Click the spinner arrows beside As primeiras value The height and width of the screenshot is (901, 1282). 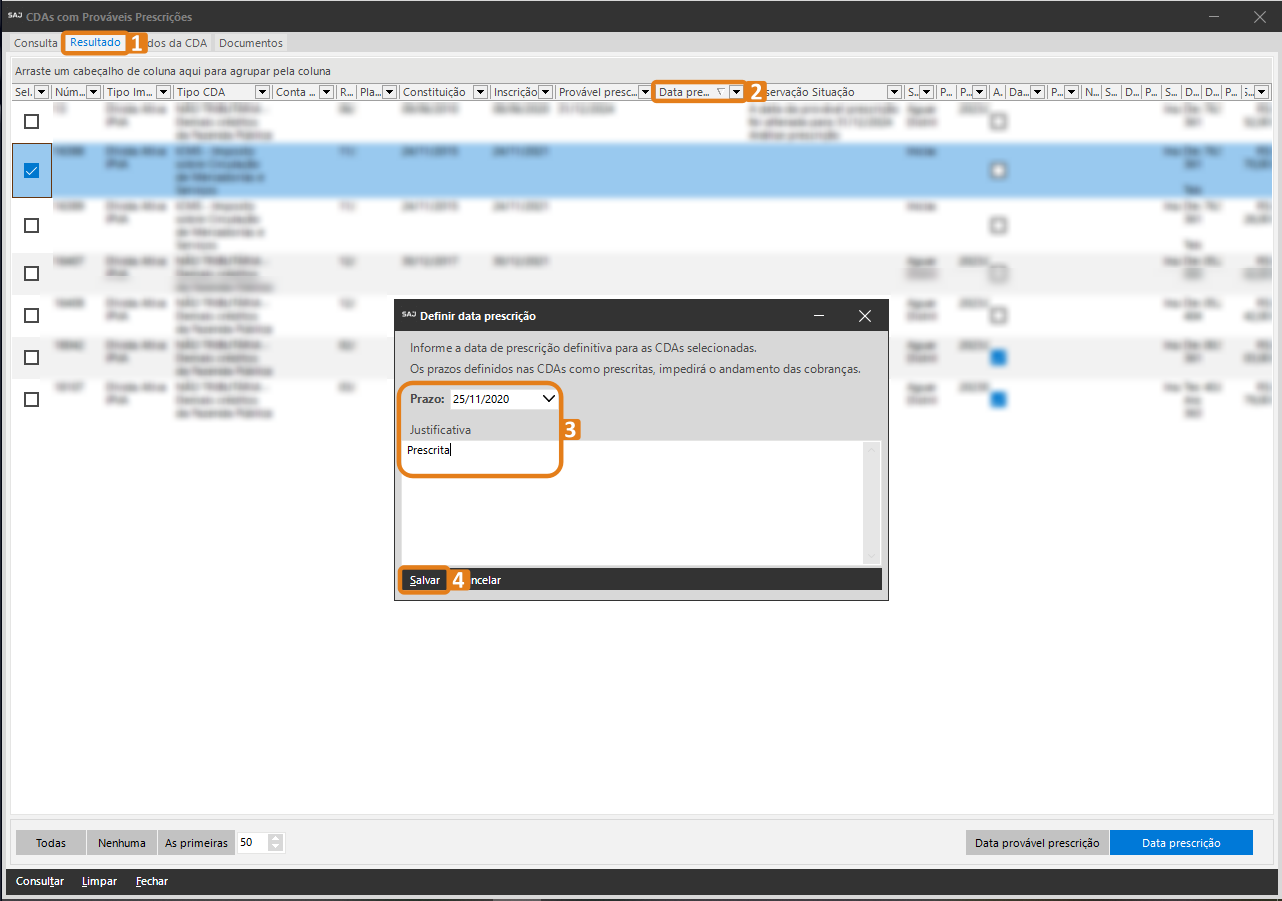(276, 843)
